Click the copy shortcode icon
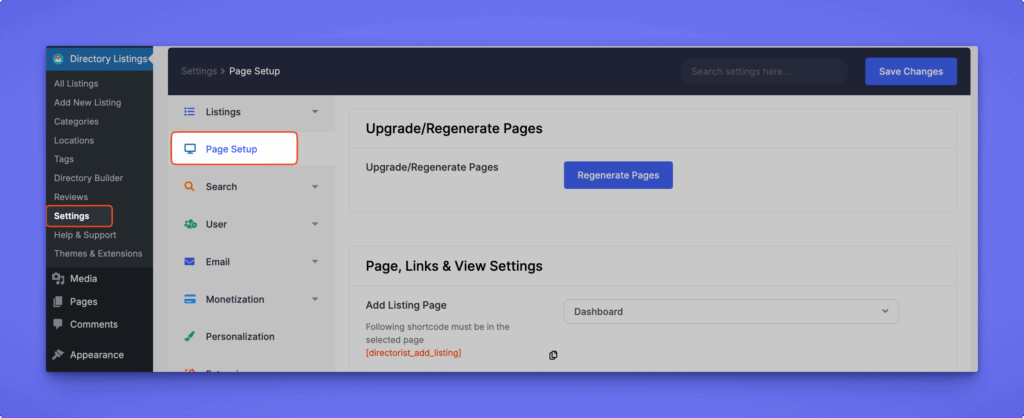The height and width of the screenshot is (418, 1024). click(x=553, y=355)
